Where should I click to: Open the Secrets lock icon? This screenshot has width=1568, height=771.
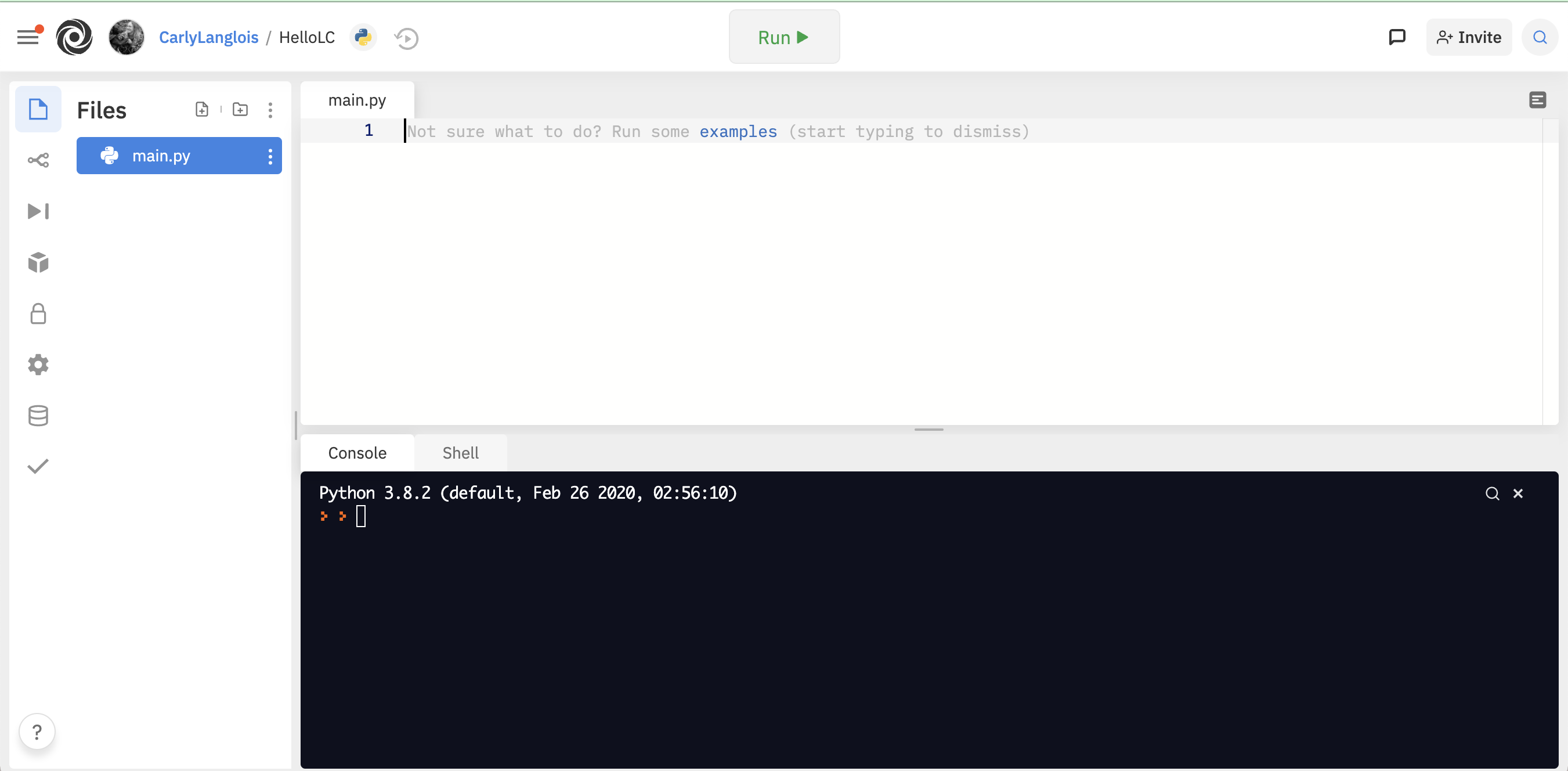click(x=38, y=314)
